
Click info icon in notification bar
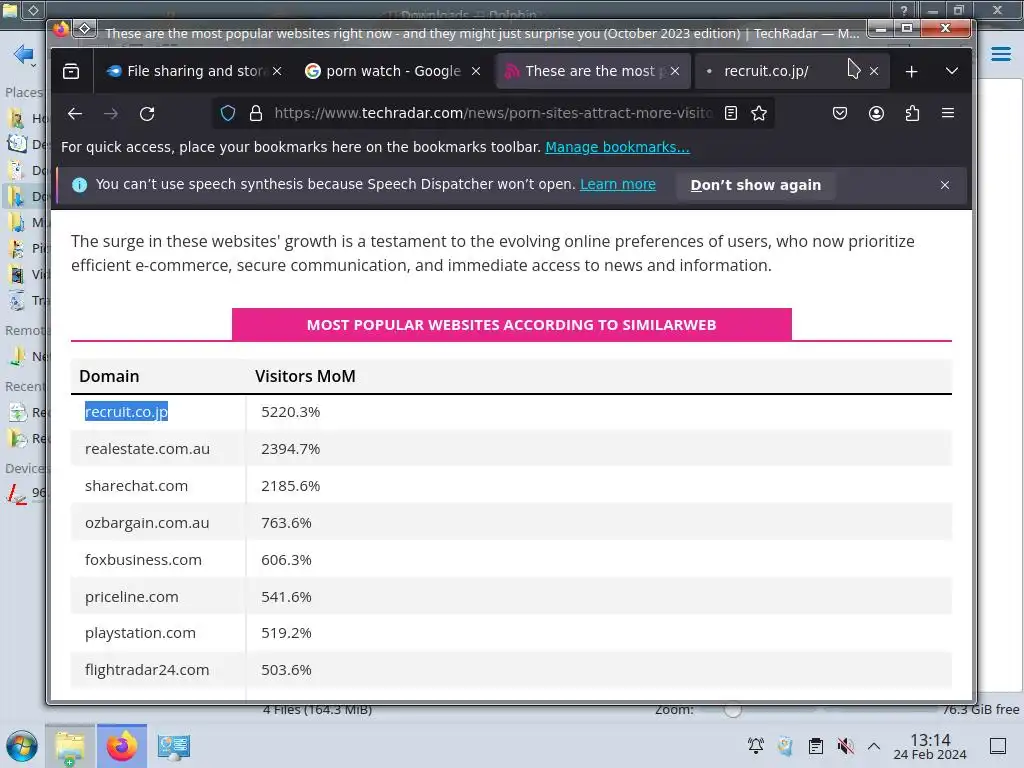click(x=80, y=185)
